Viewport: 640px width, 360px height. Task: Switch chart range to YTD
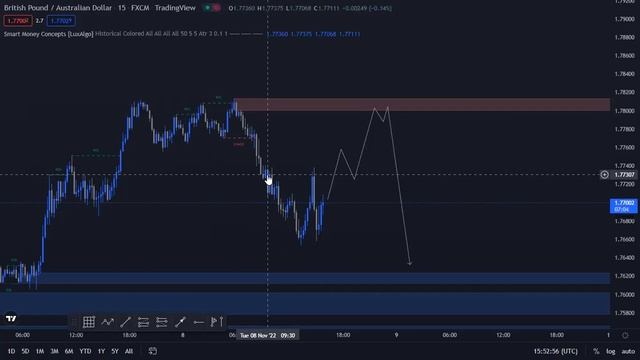click(85, 351)
